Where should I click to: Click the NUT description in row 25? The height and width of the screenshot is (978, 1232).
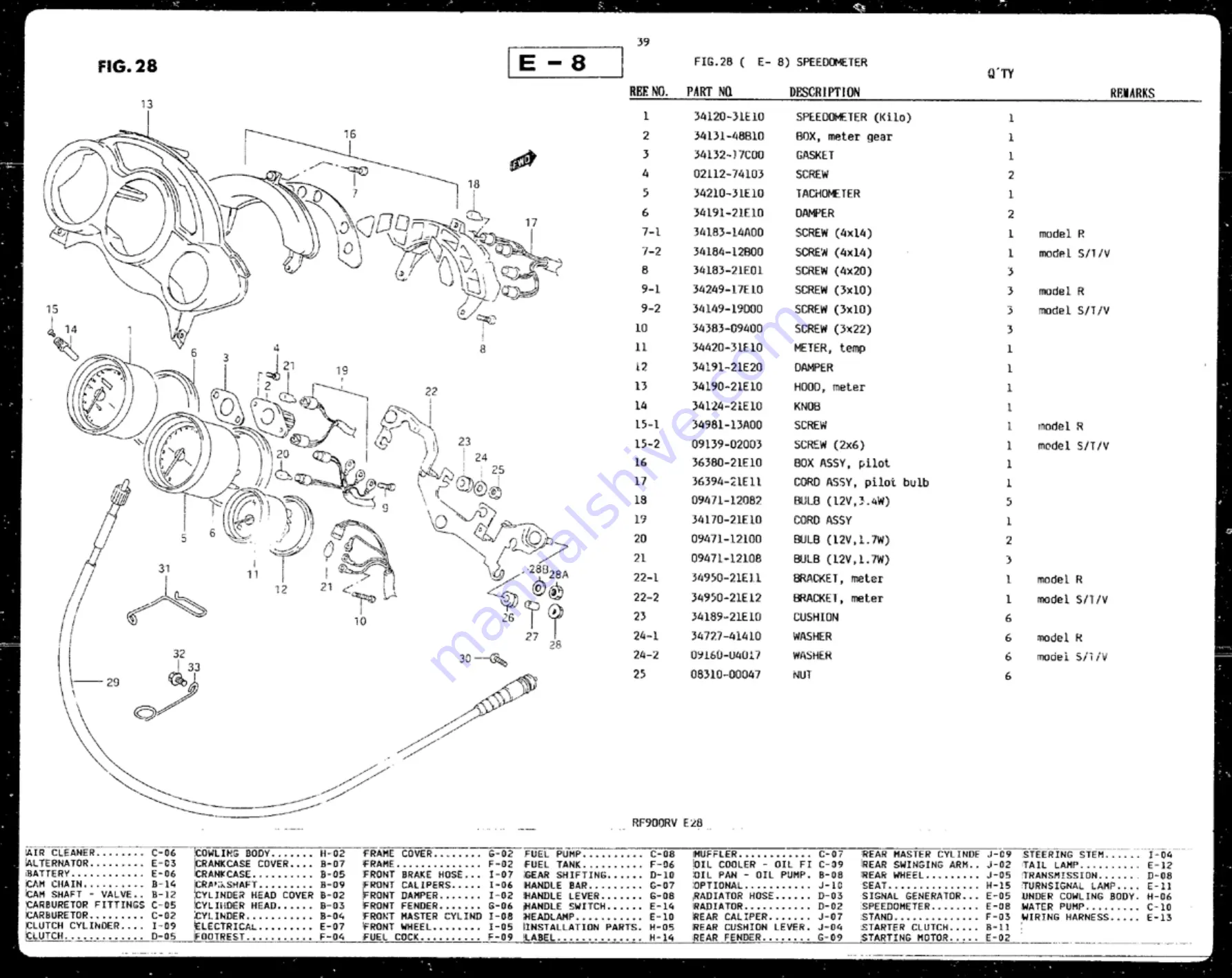(x=802, y=675)
